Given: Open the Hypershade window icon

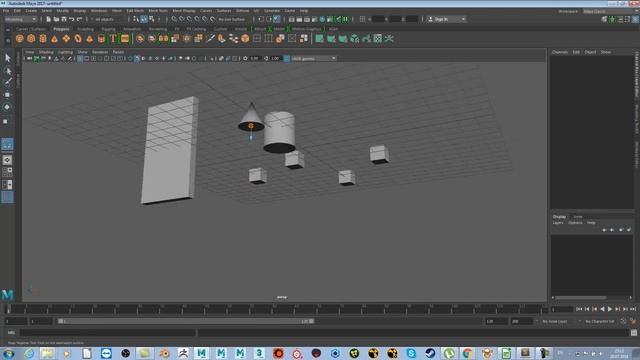Looking at the screenshot, I should pos(322,19).
